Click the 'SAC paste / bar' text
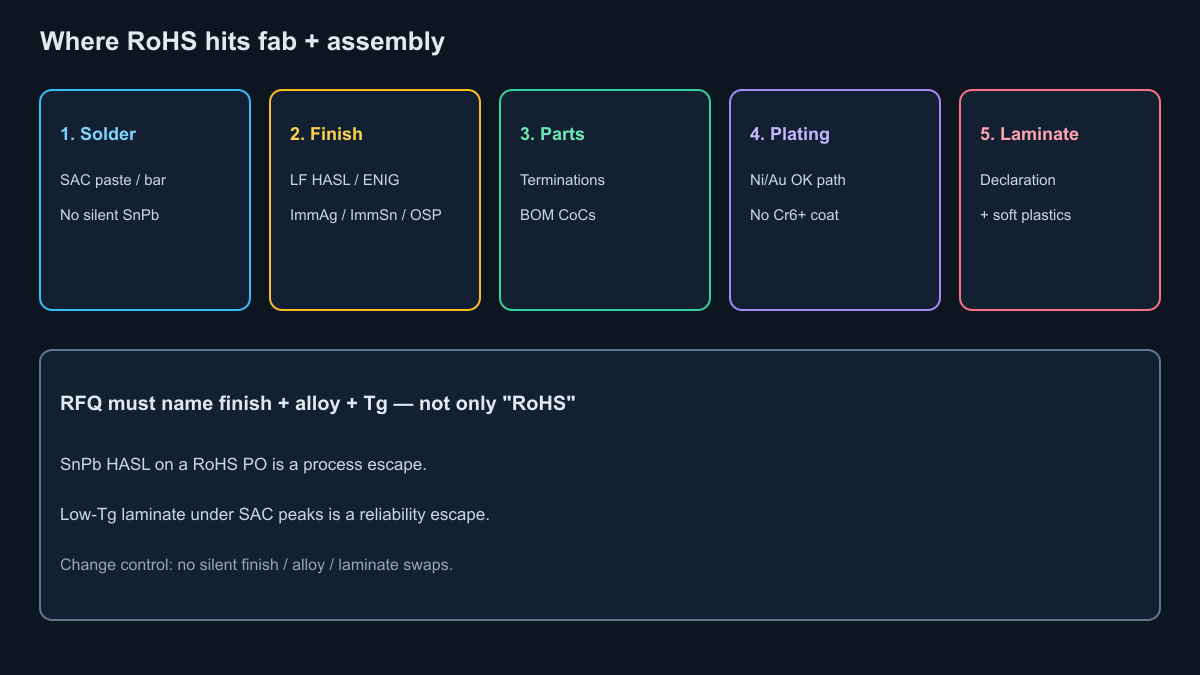Screen dimensions: 1200x675 [x=113, y=180]
